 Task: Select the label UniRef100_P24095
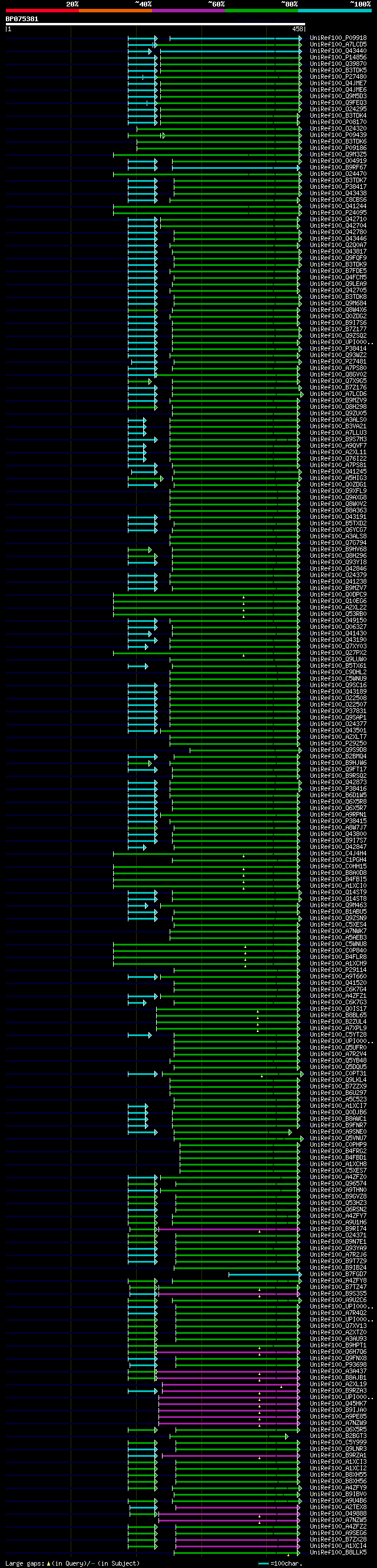tap(338, 212)
